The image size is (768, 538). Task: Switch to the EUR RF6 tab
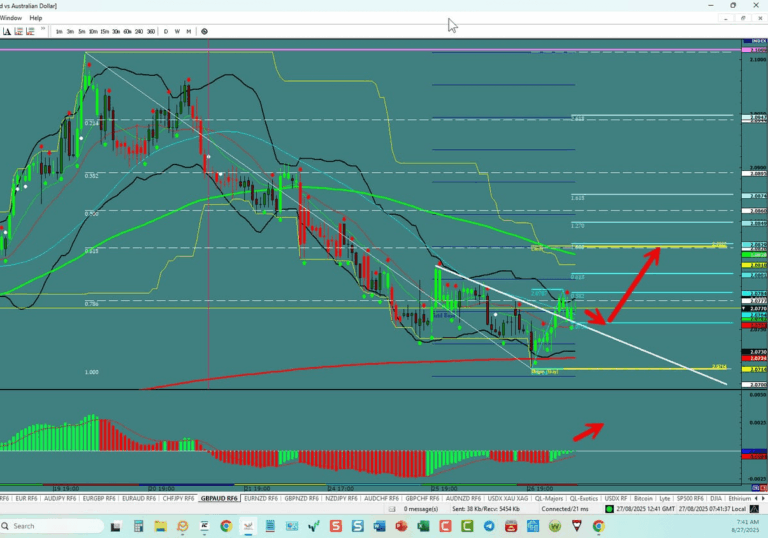26,498
